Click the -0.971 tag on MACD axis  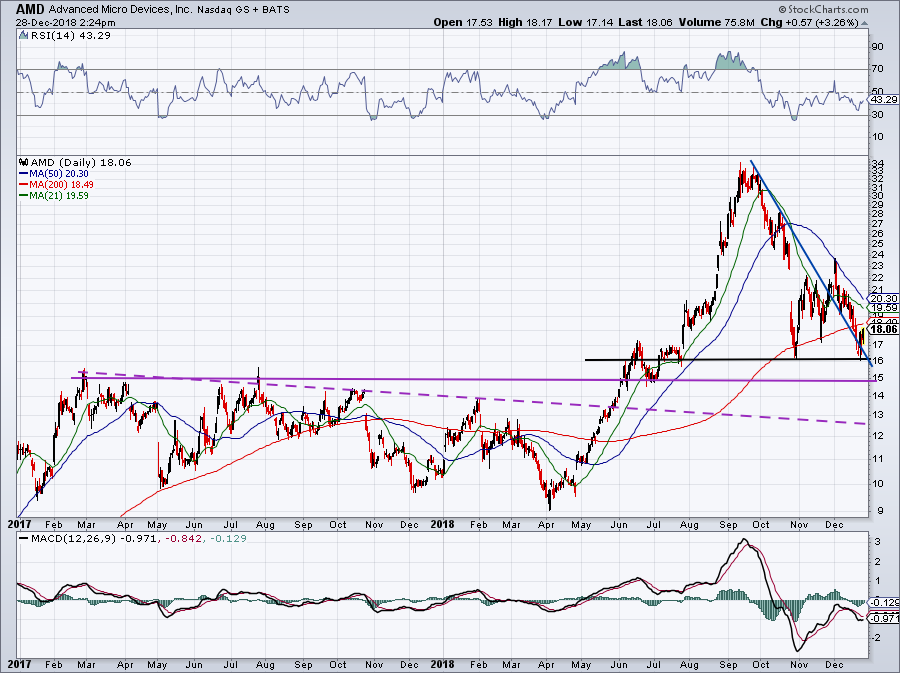click(884, 618)
